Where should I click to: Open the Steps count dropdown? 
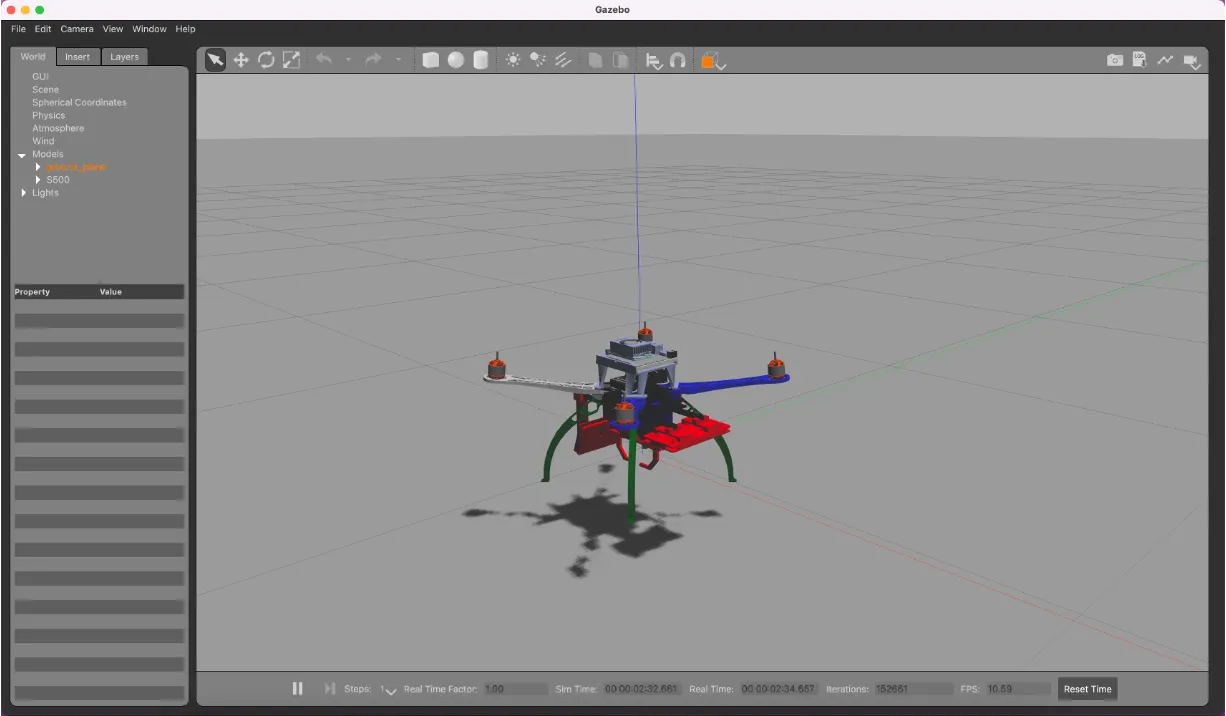[389, 690]
